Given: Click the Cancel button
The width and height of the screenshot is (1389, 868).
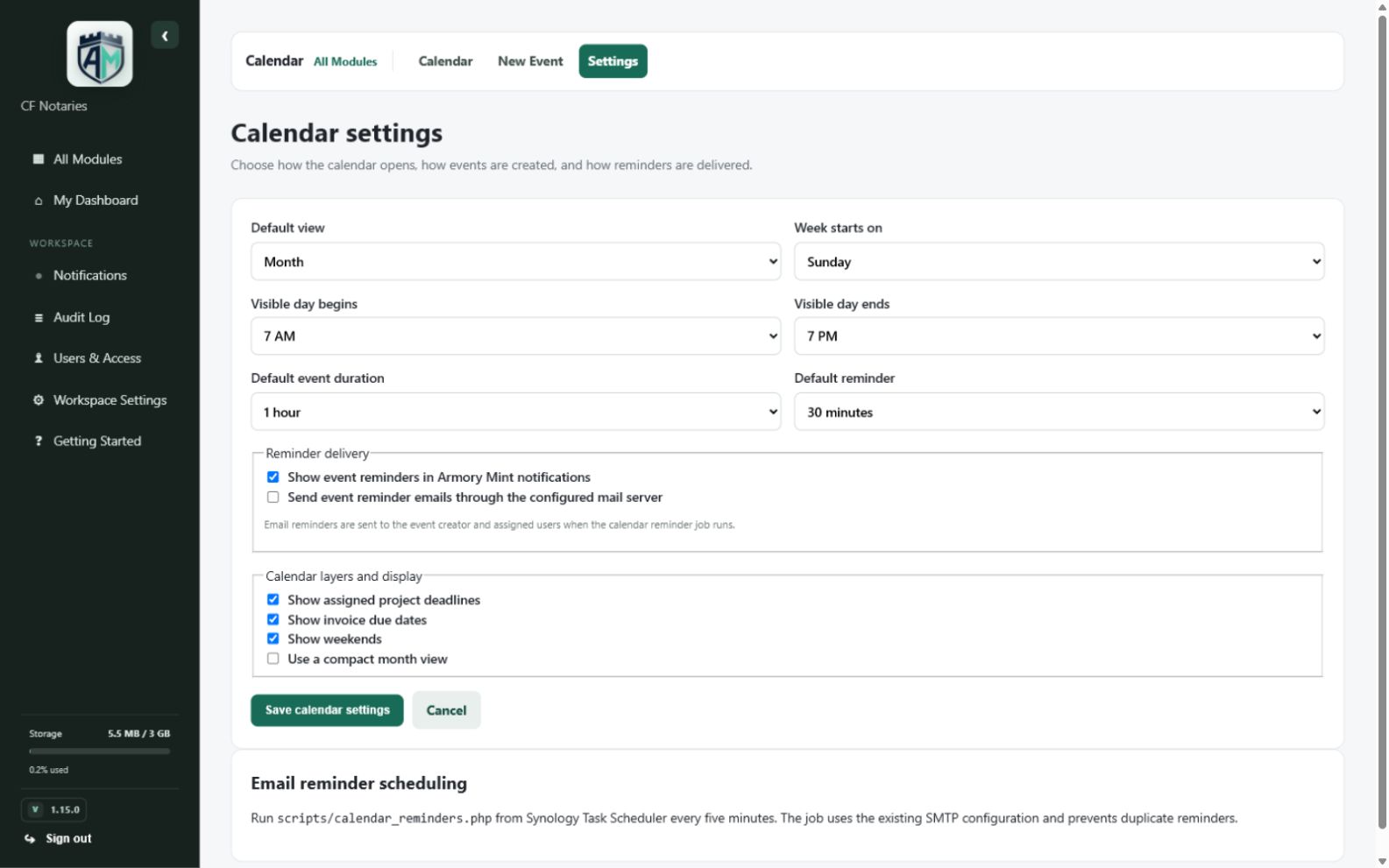Looking at the screenshot, I should 446,710.
